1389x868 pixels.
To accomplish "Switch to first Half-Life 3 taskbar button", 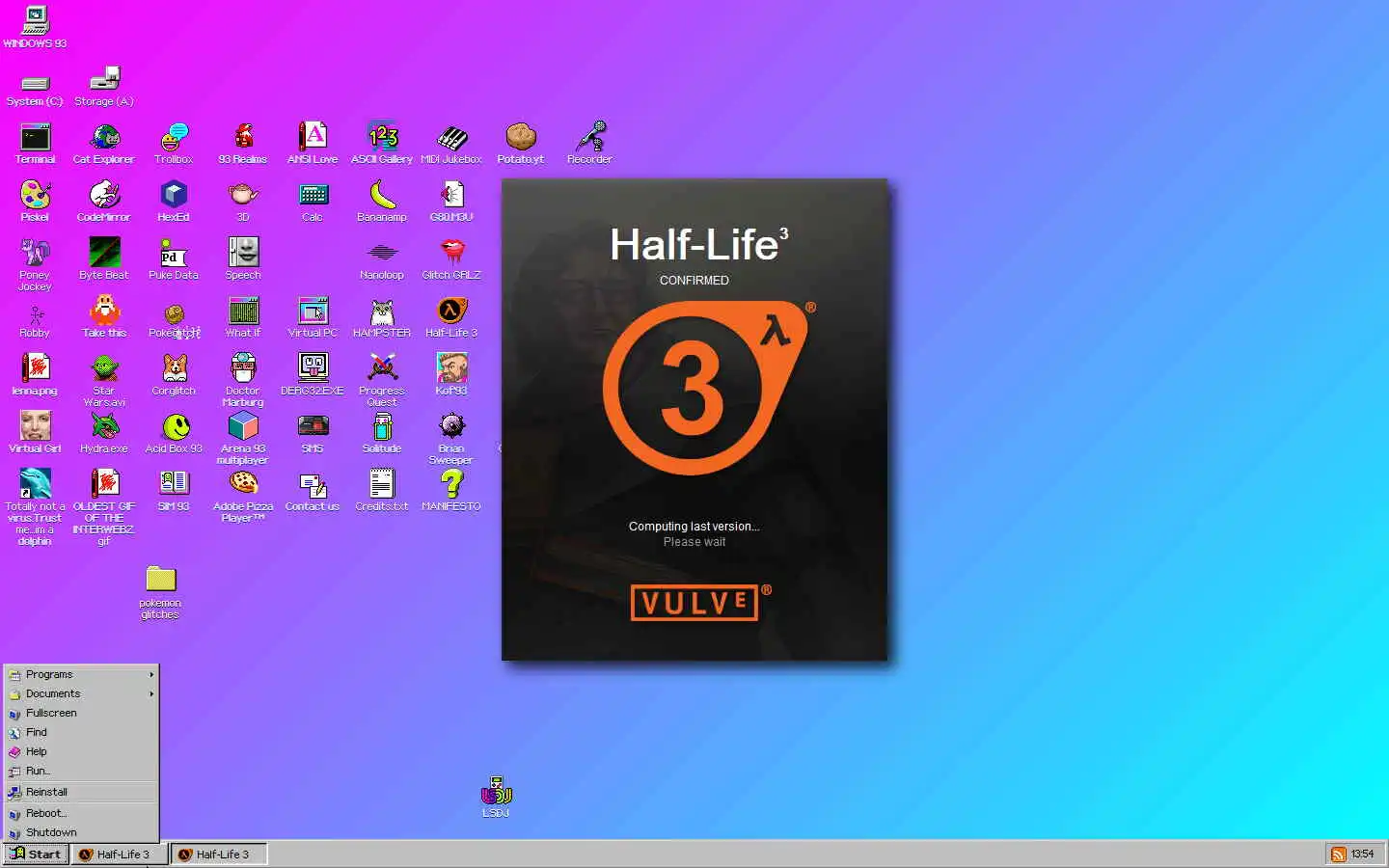I will (120, 854).
